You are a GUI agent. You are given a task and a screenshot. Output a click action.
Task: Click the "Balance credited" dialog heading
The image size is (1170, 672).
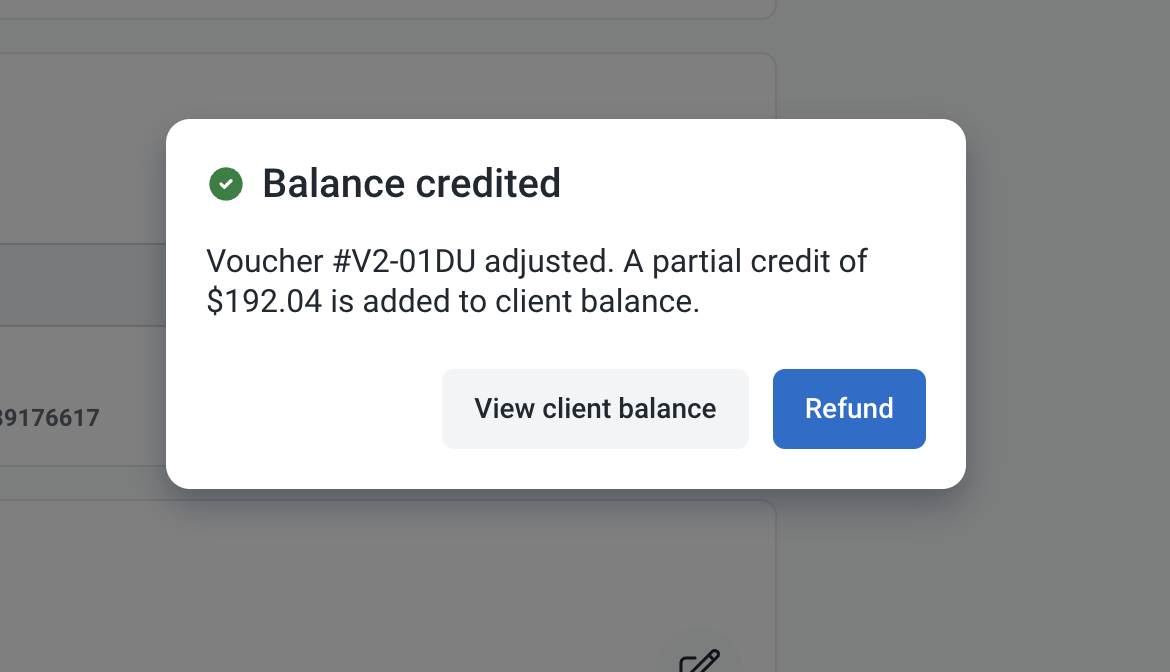point(411,184)
